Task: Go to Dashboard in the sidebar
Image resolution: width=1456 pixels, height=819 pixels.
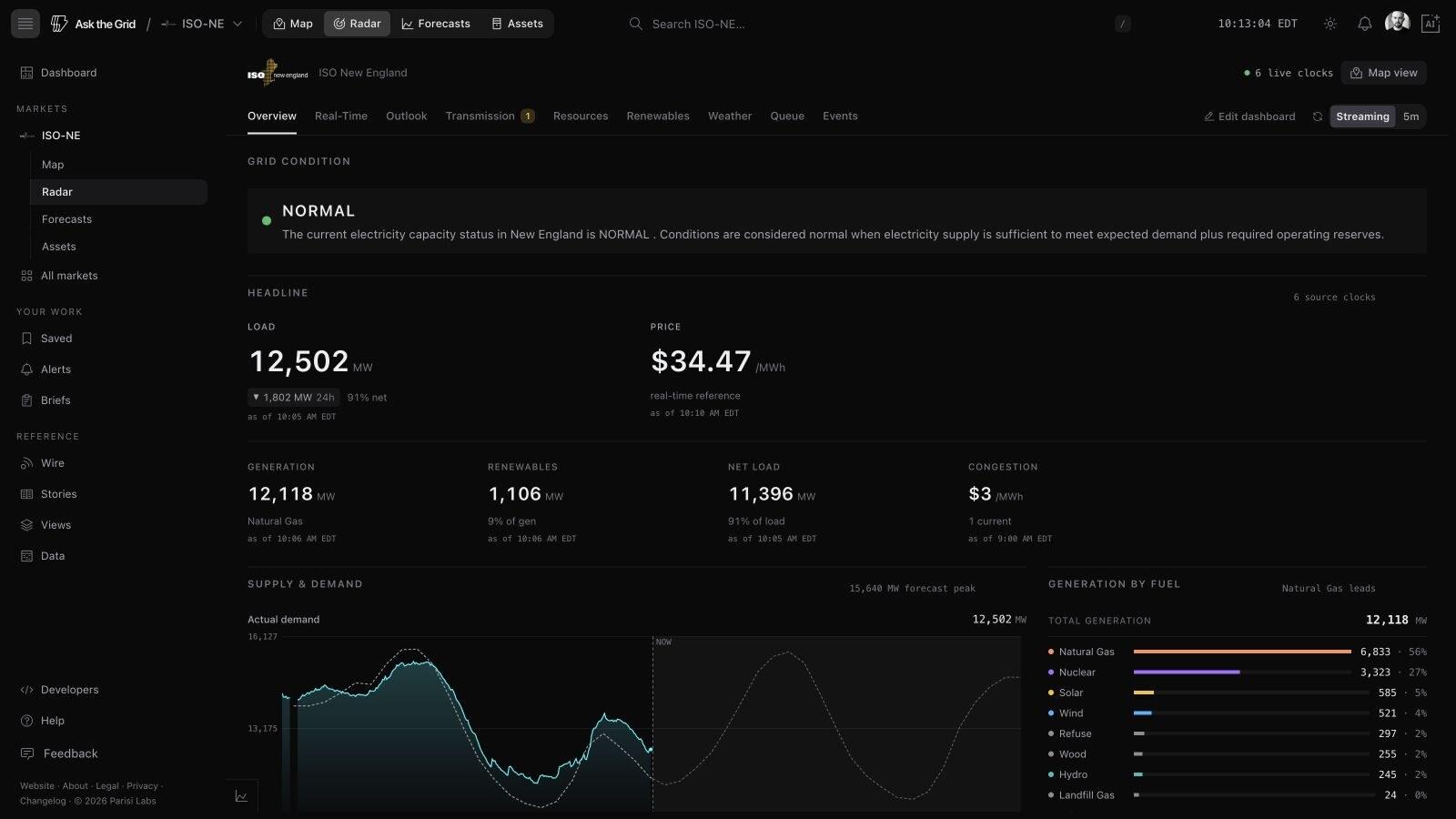Action: 112,73
